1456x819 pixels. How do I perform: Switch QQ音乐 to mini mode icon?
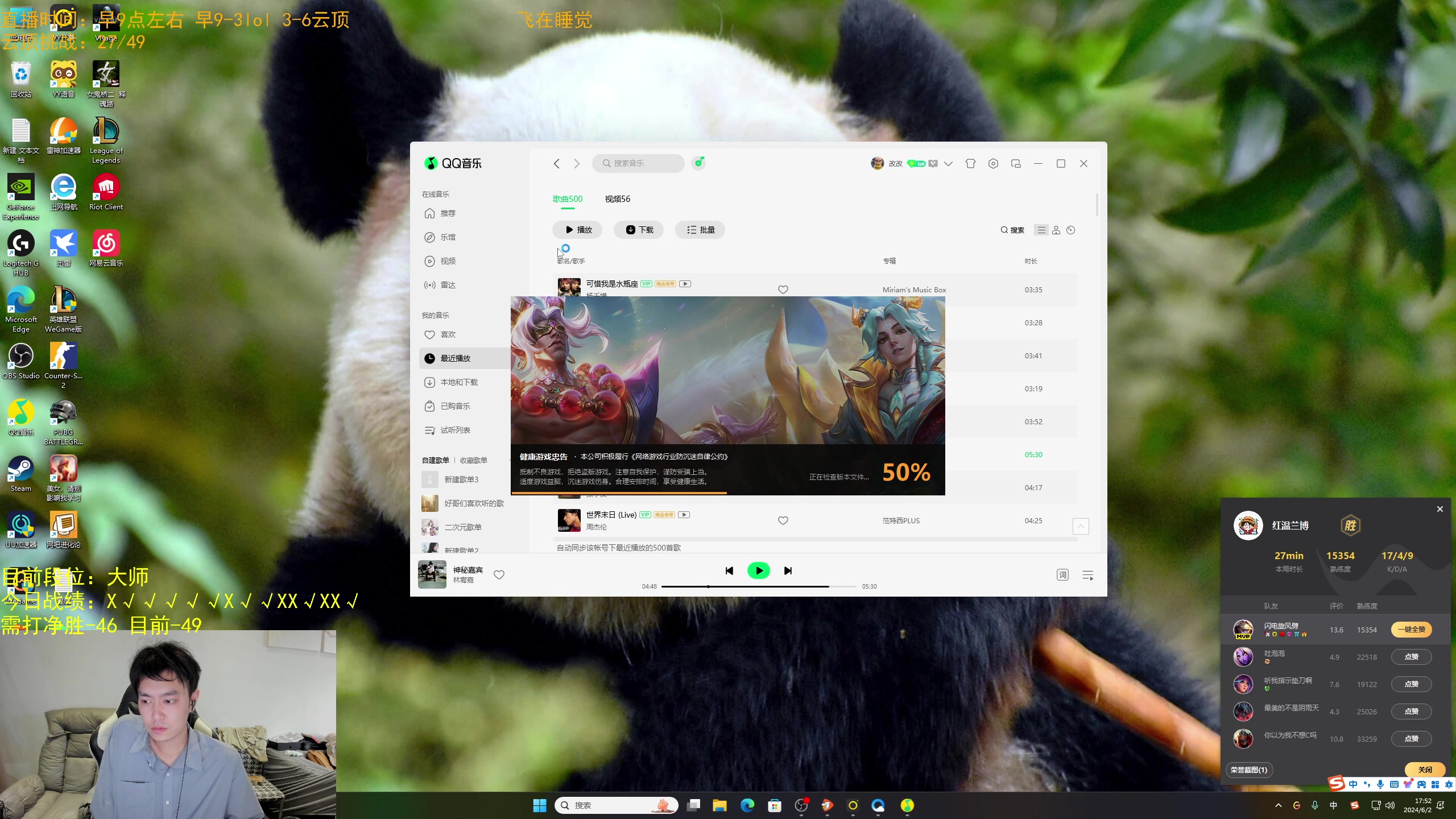pyautogui.click(x=1016, y=164)
